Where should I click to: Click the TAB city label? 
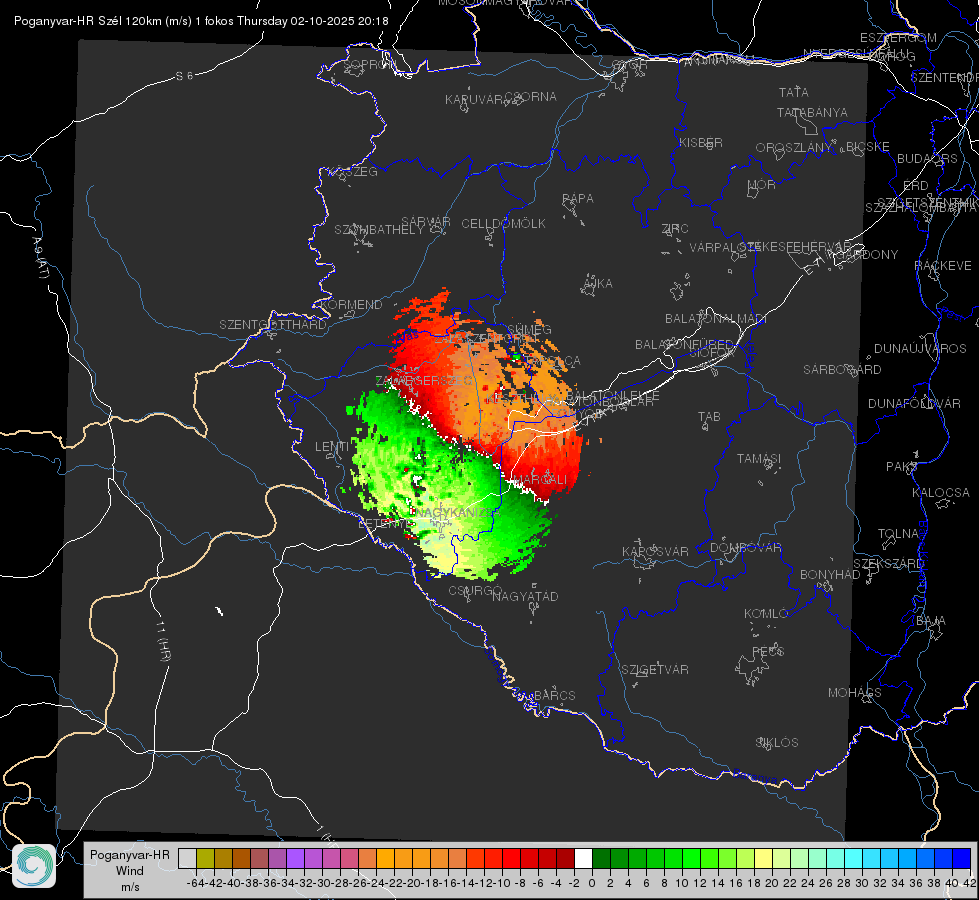[709, 417]
